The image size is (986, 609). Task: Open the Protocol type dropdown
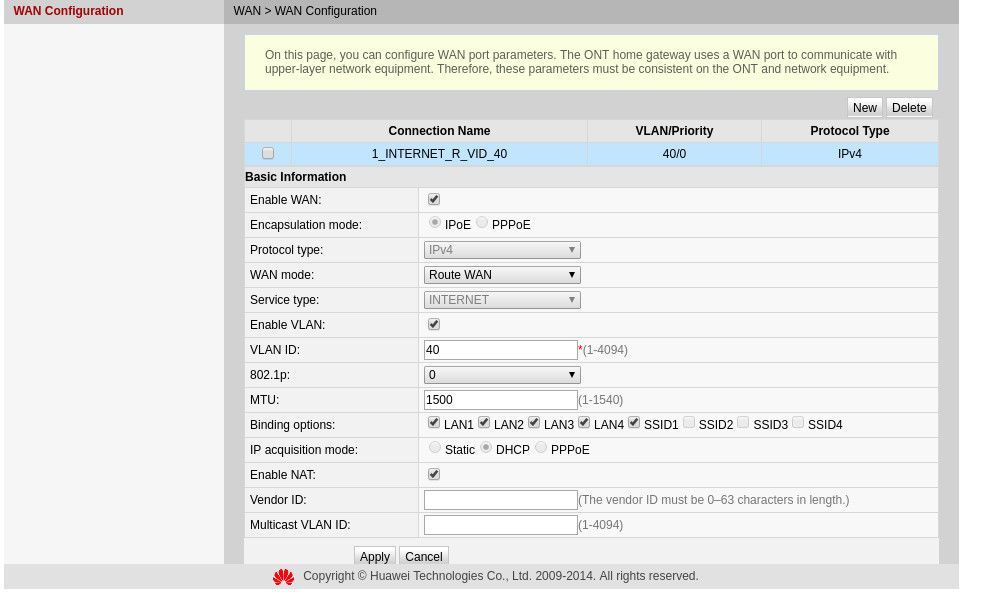coord(502,250)
